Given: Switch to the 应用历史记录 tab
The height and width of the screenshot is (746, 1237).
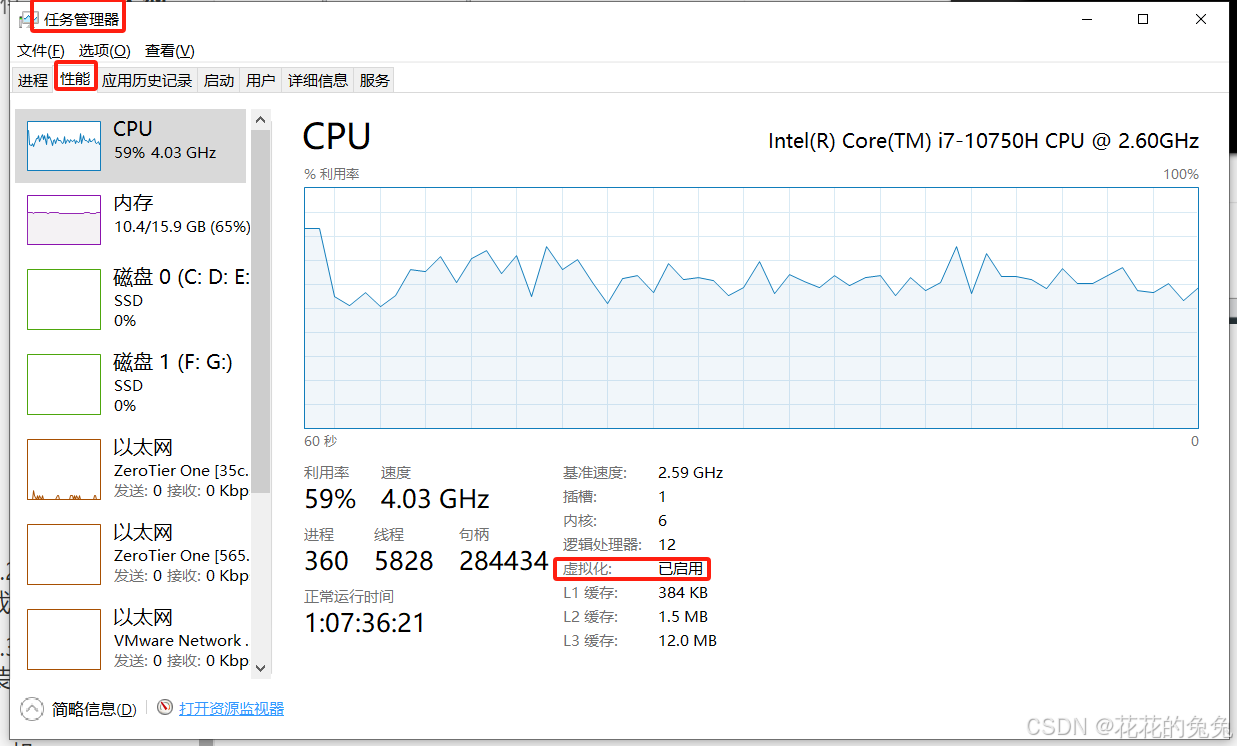Looking at the screenshot, I should [146, 81].
